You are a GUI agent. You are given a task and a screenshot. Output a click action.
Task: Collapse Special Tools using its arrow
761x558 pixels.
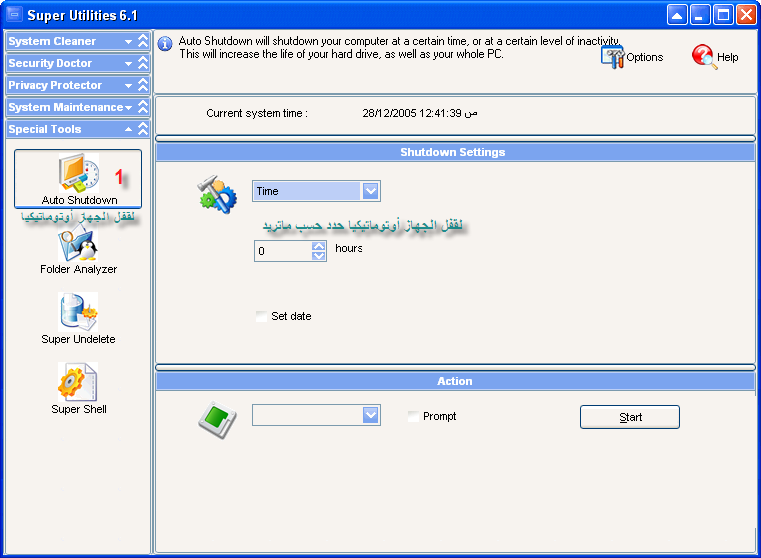129,129
